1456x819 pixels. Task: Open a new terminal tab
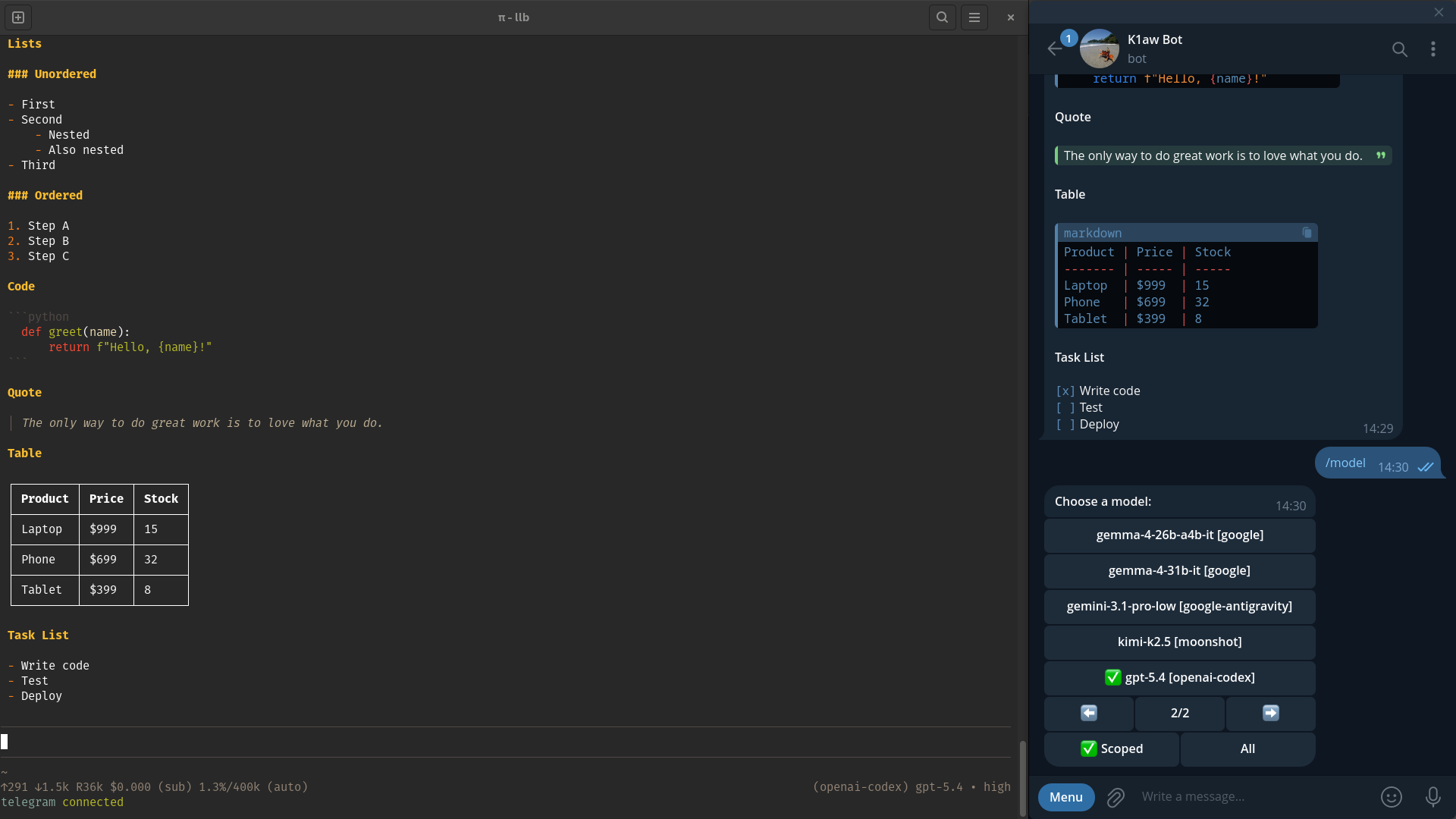point(18,17)
